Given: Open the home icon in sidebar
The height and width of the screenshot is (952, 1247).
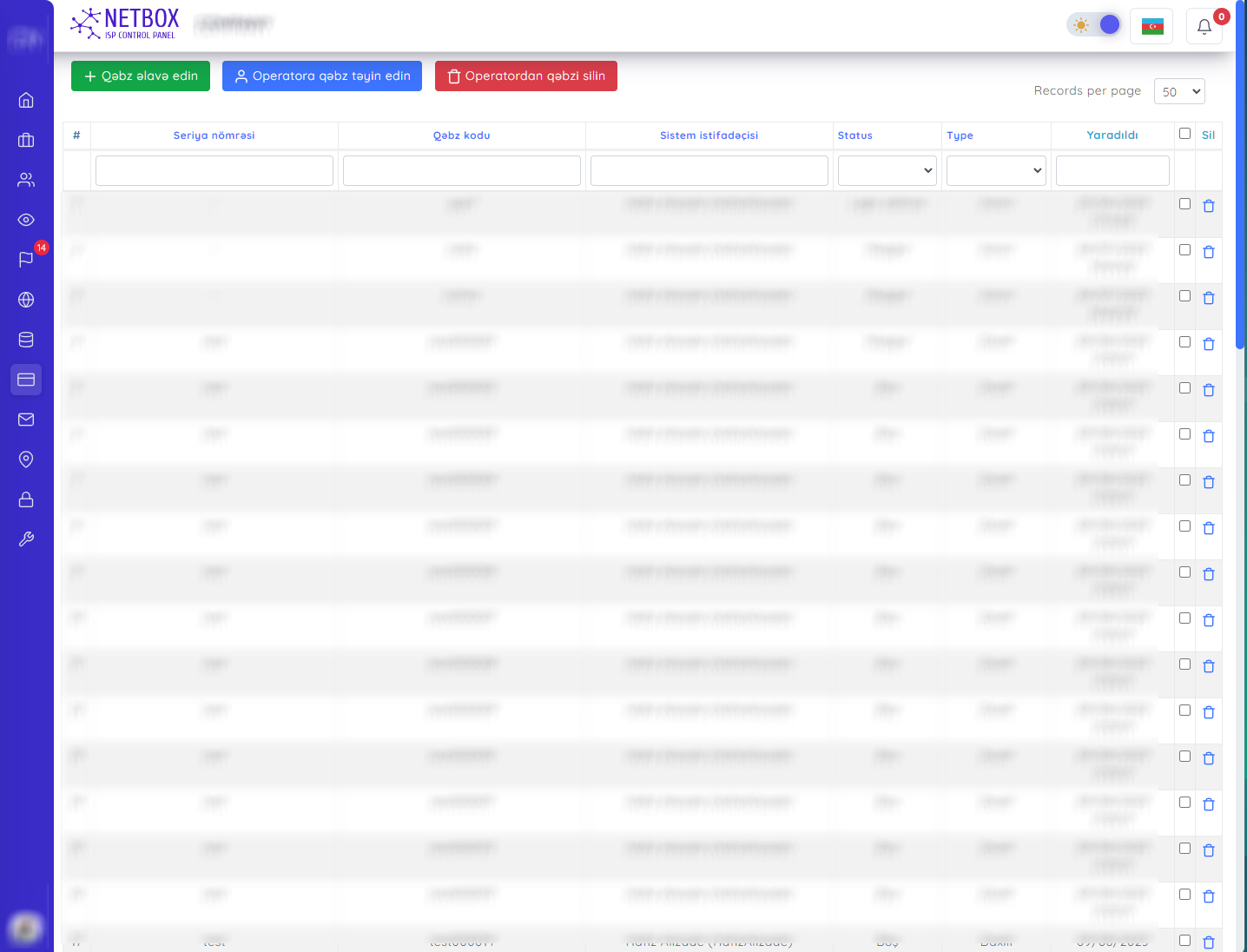Looking at the screenshot, I should click(26, 100).
